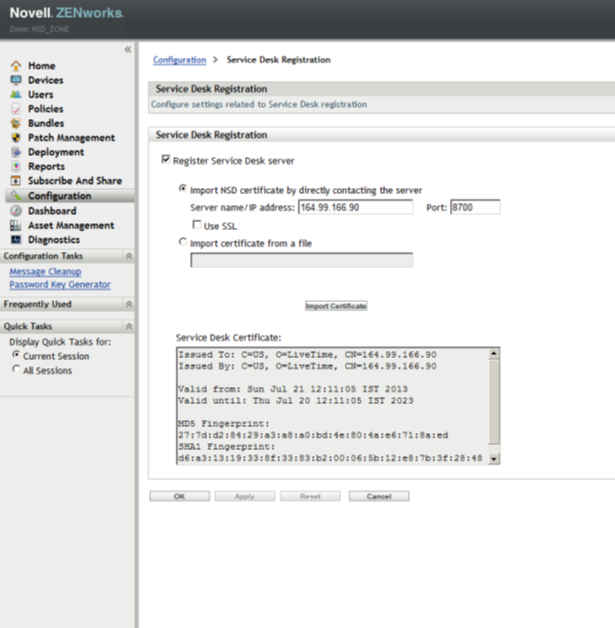The width and height of the screenshot is (615, 628).
Task: Click the Deployment icon
Action: [16, 152]
